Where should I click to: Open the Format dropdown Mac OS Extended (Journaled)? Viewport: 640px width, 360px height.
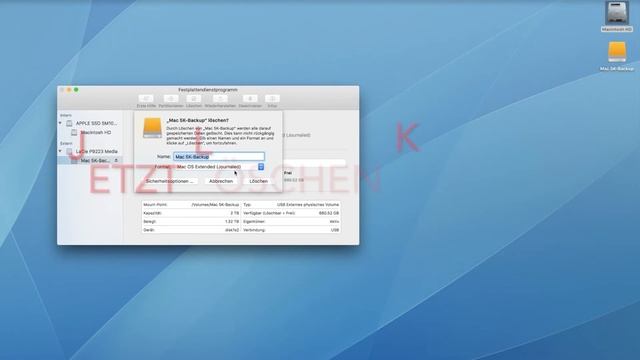click(x=220, y=167)
